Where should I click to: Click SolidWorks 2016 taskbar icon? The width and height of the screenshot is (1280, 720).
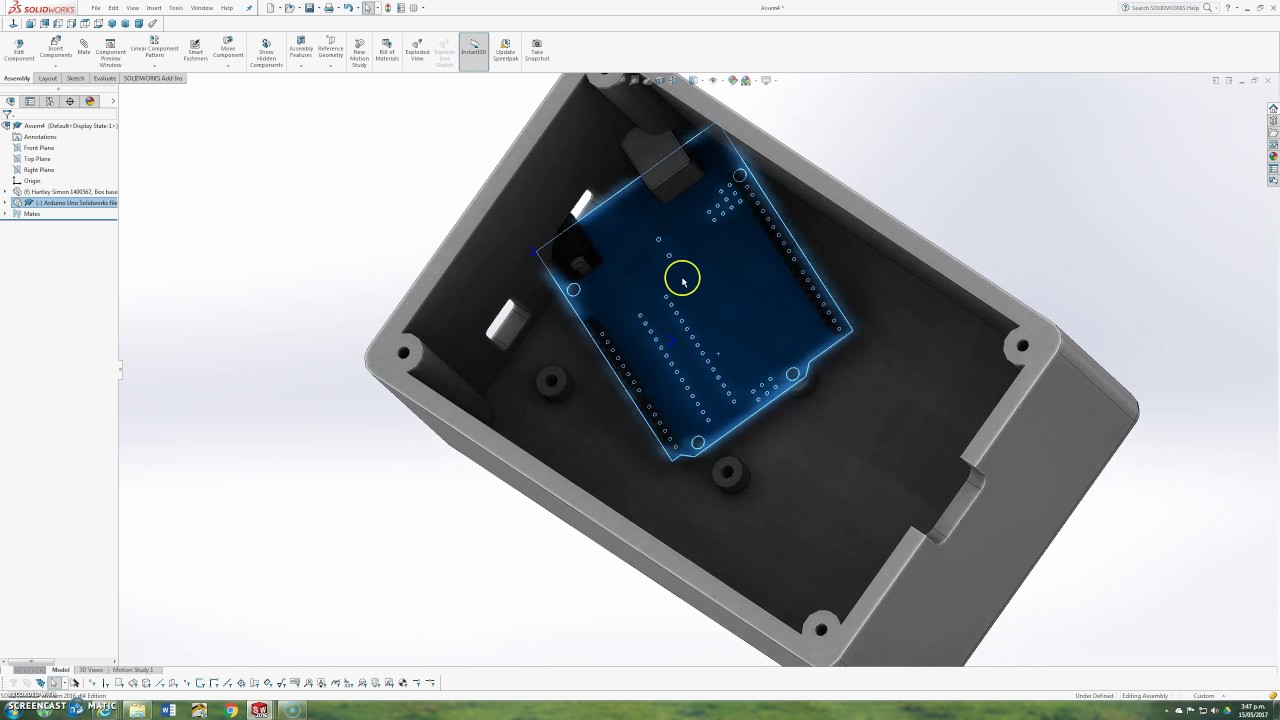tap(260, 710)
